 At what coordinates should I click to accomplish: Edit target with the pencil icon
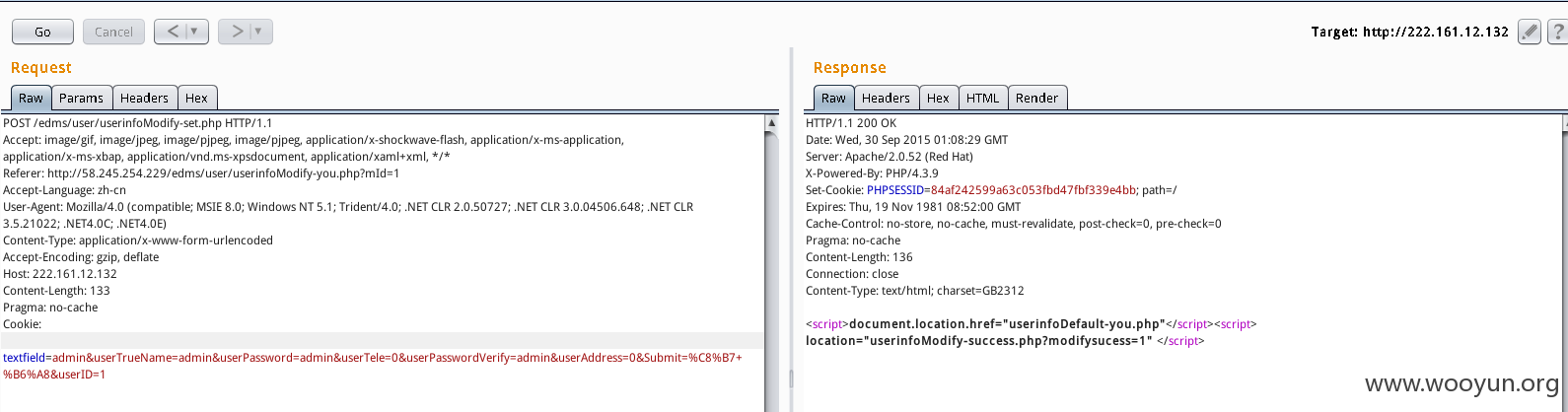pyautogui.click(x=1529, y=32)
